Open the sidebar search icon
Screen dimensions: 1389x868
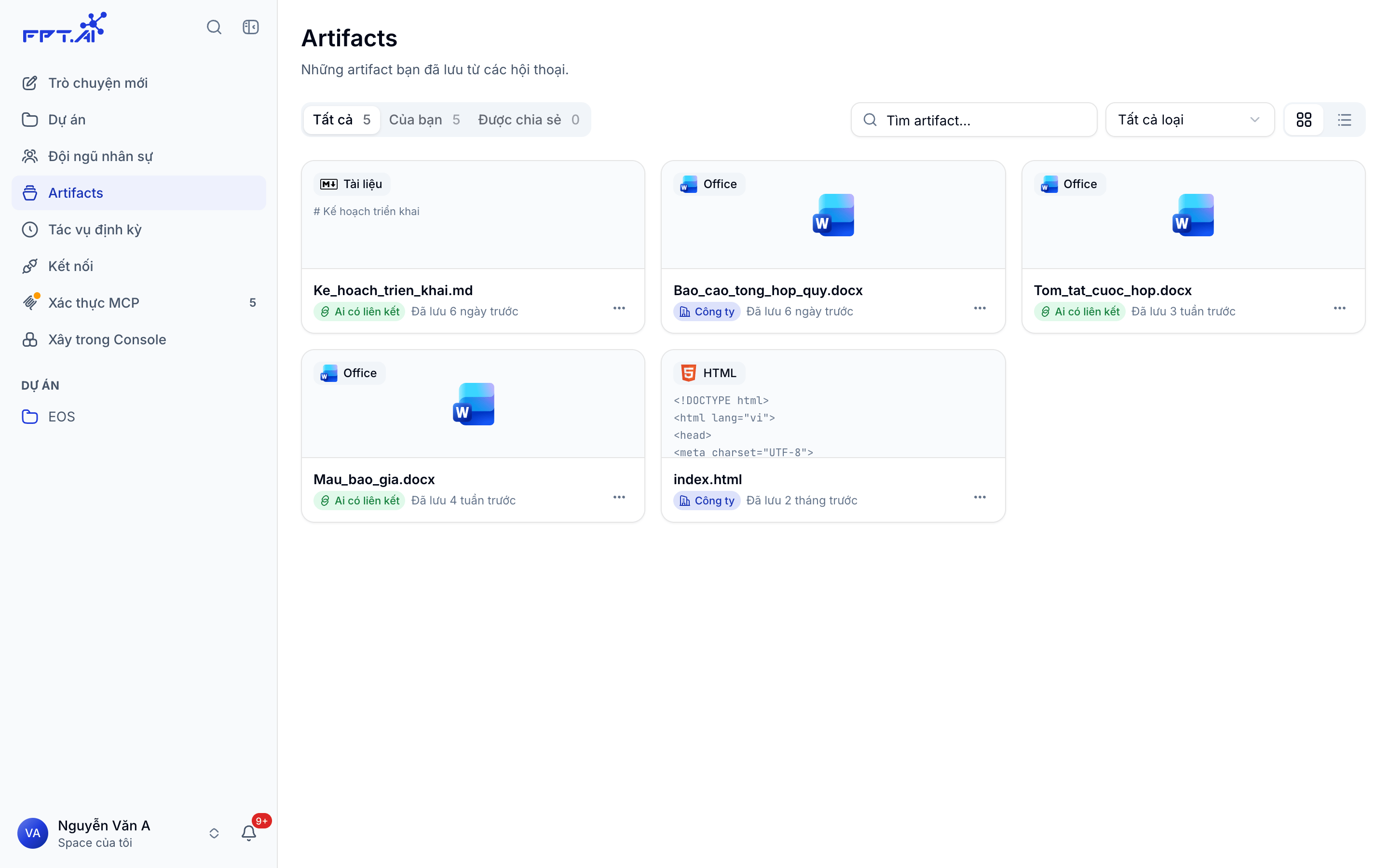[214, 27]
